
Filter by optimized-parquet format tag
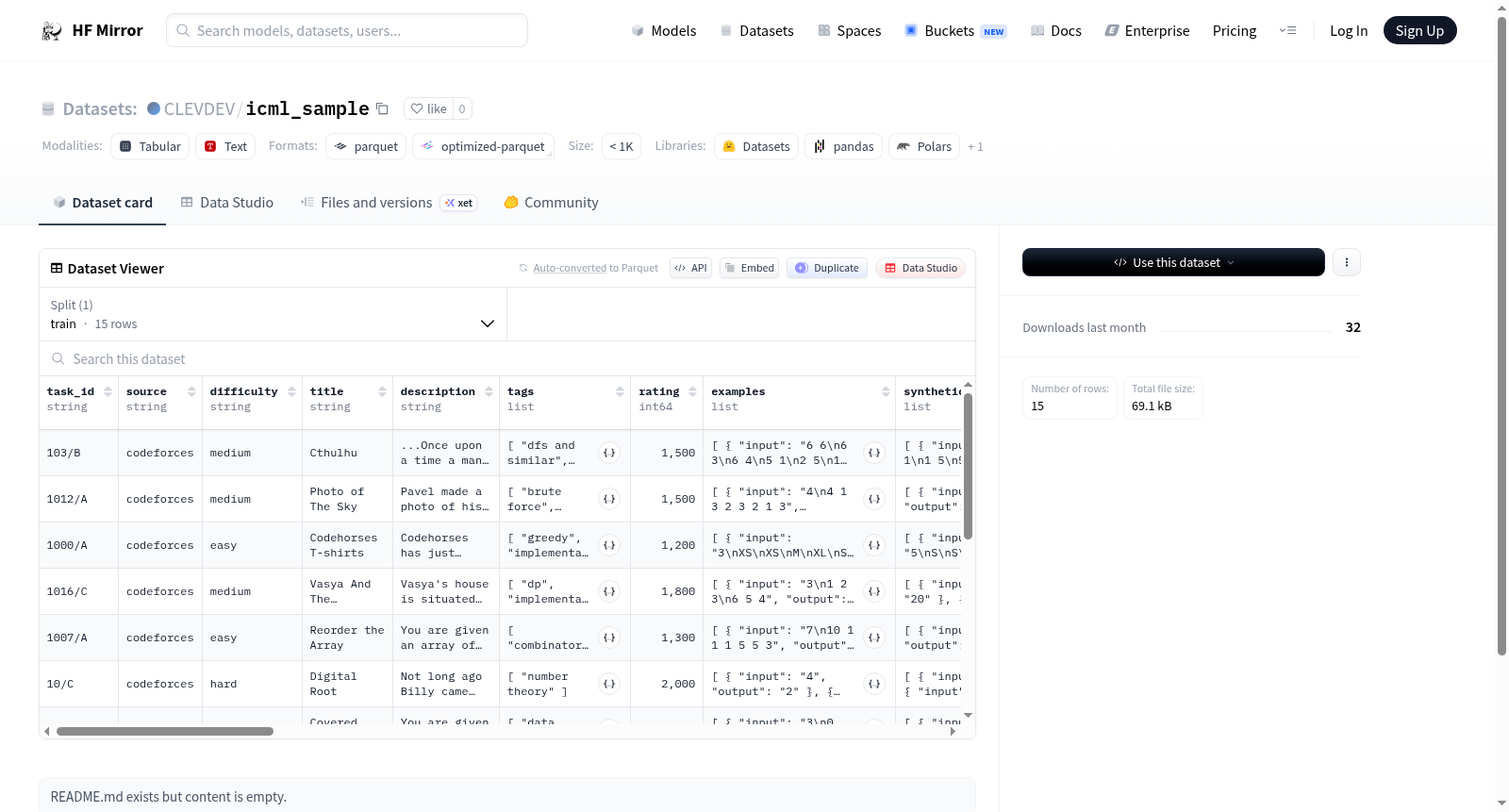[x=483, y=146]
